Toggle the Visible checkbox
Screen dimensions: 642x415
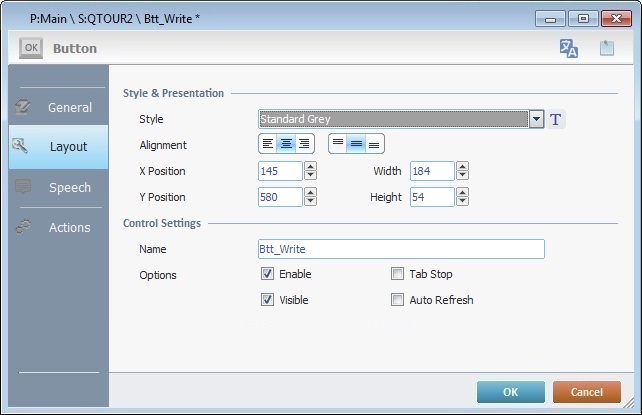coord(267,300)
